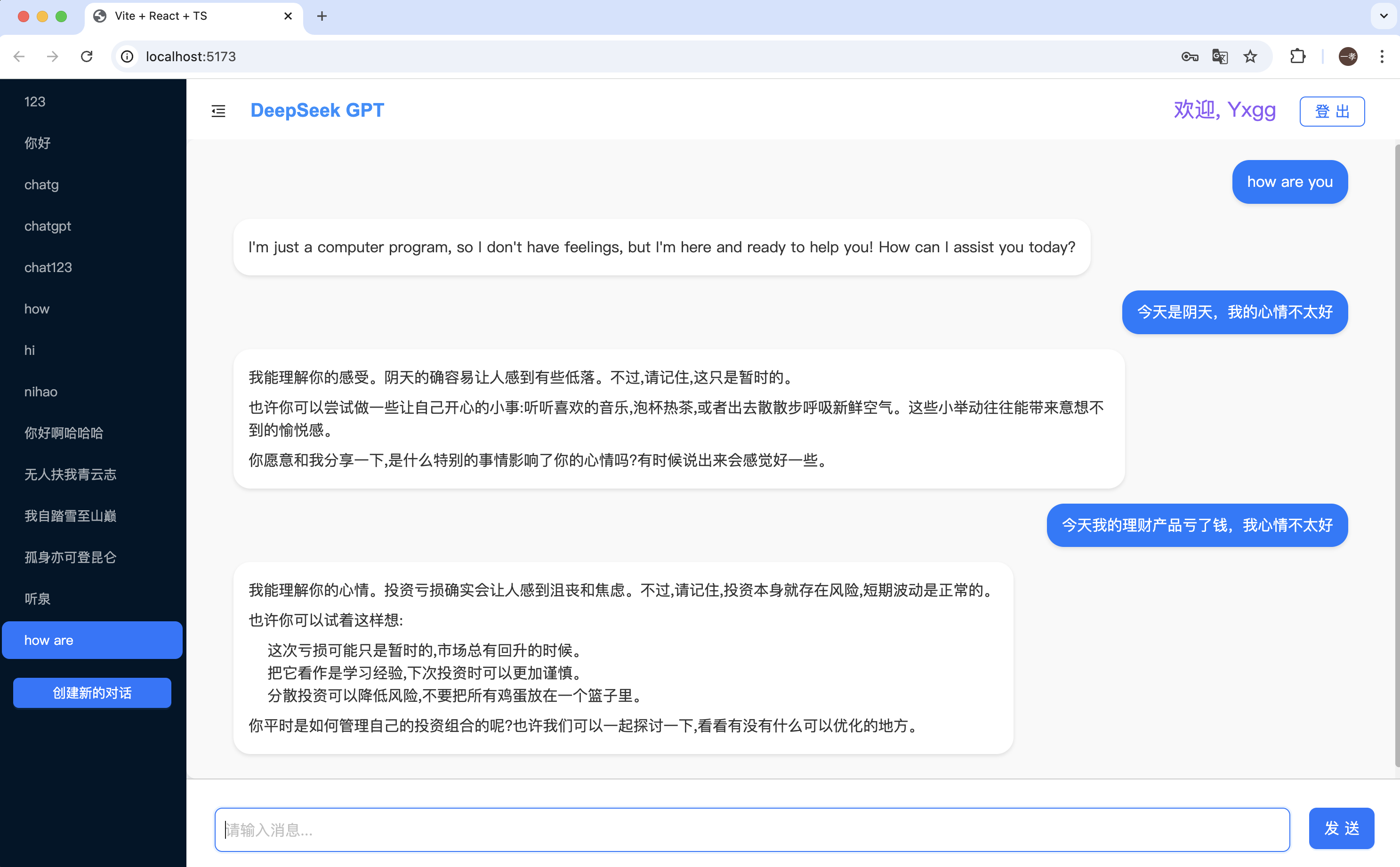Open Chrome's three-dot menu

(x=1382, y=56)
